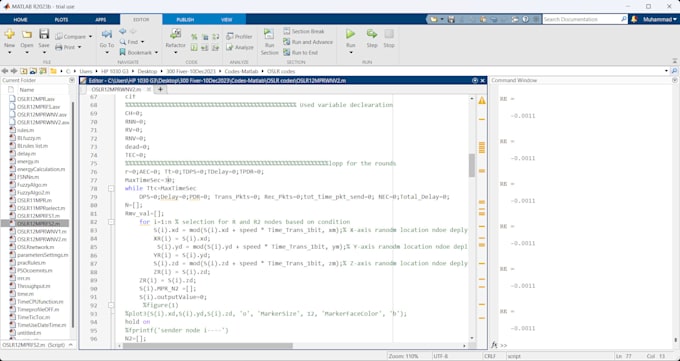Go forward in folder history

pos(14,71)
